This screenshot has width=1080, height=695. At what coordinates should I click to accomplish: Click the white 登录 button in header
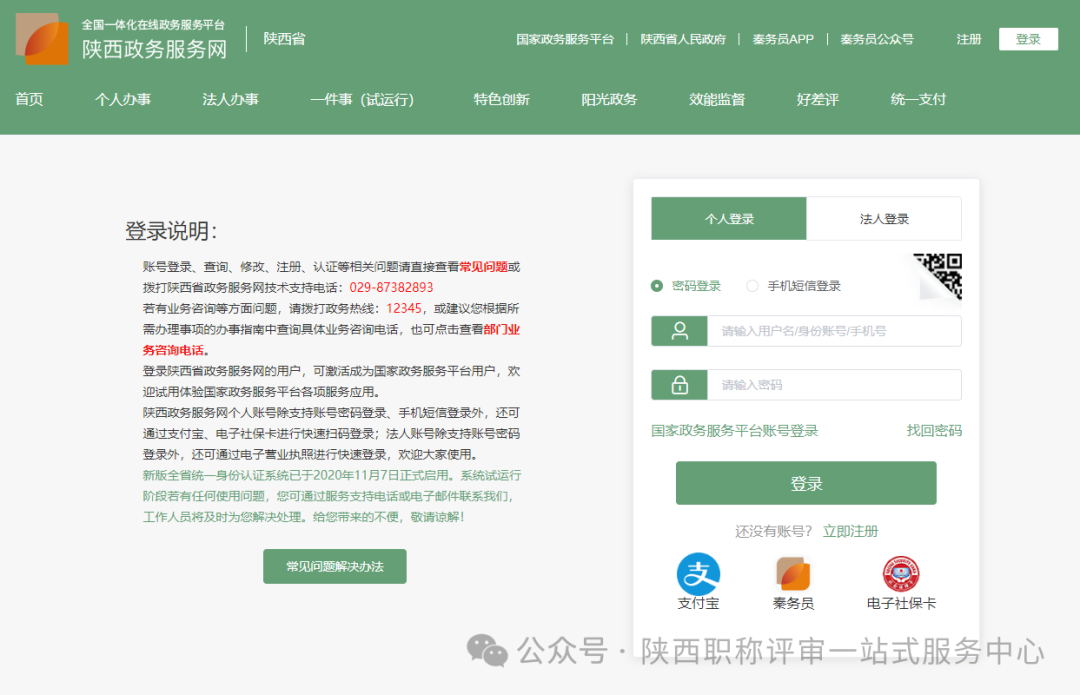point(1028,39)
